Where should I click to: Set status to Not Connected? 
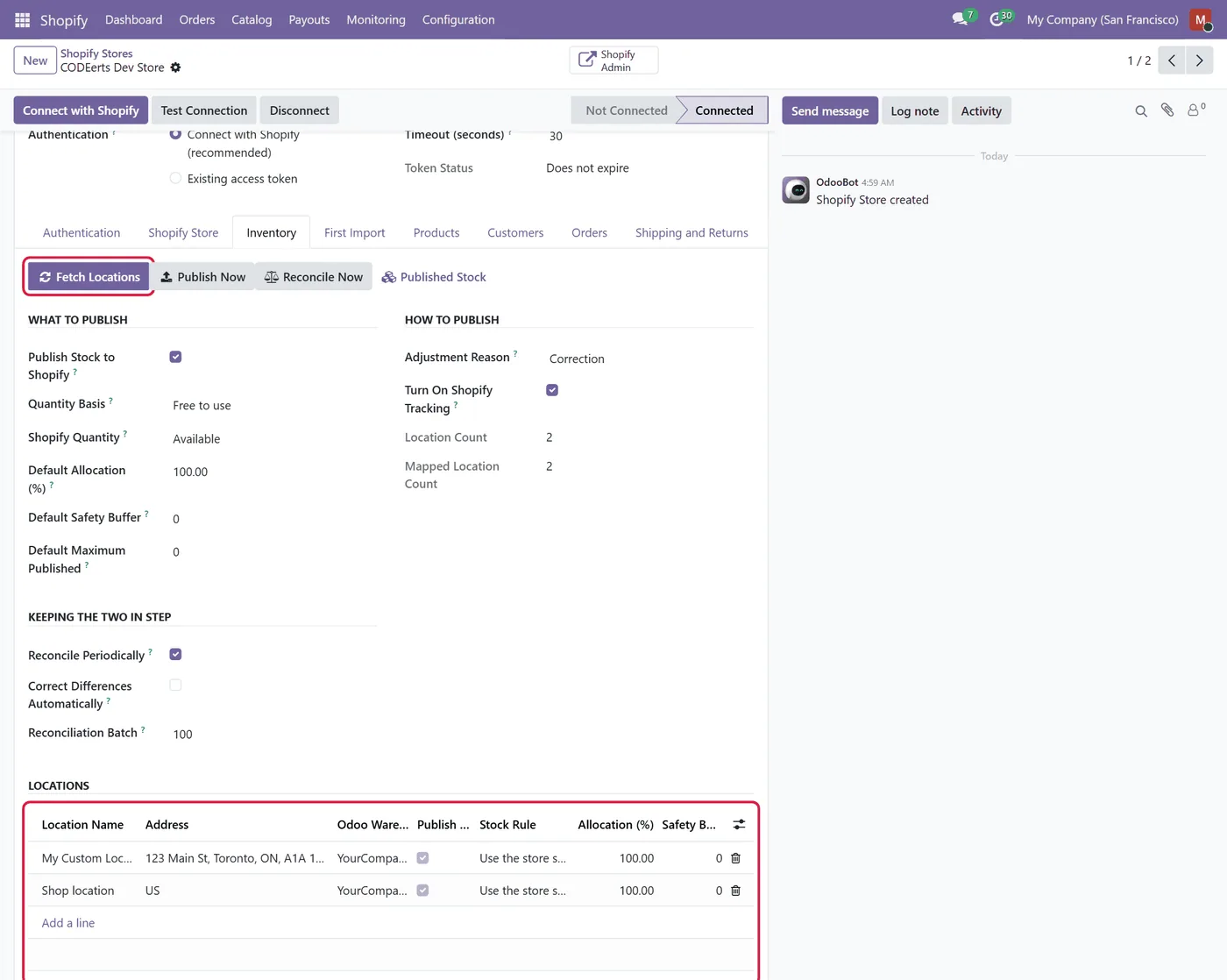point(627,110)
